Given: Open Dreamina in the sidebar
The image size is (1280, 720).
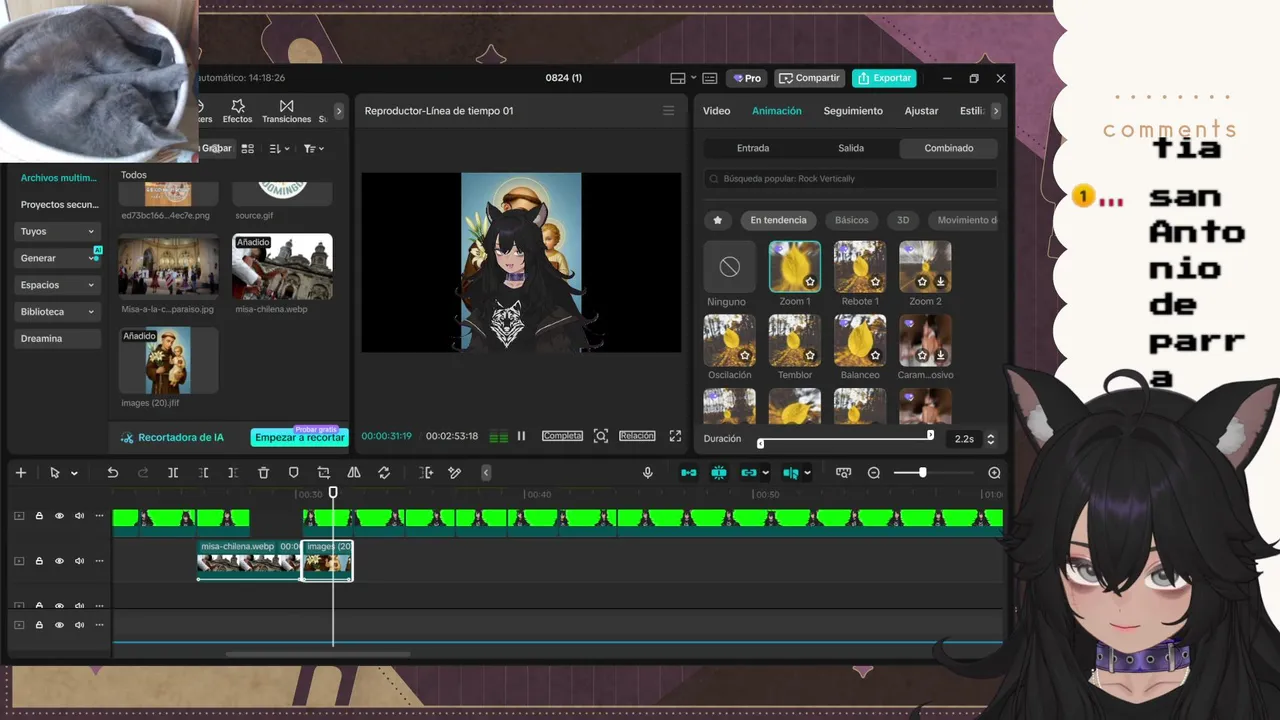Looking at the screenshot, I should pos(58,339).
